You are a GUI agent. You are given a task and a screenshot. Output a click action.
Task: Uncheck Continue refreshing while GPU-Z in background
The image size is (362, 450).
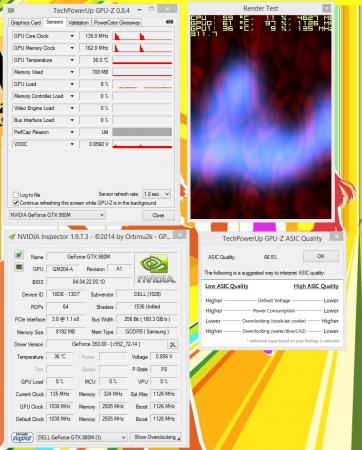pyautogui.click(x=16, y=203)
